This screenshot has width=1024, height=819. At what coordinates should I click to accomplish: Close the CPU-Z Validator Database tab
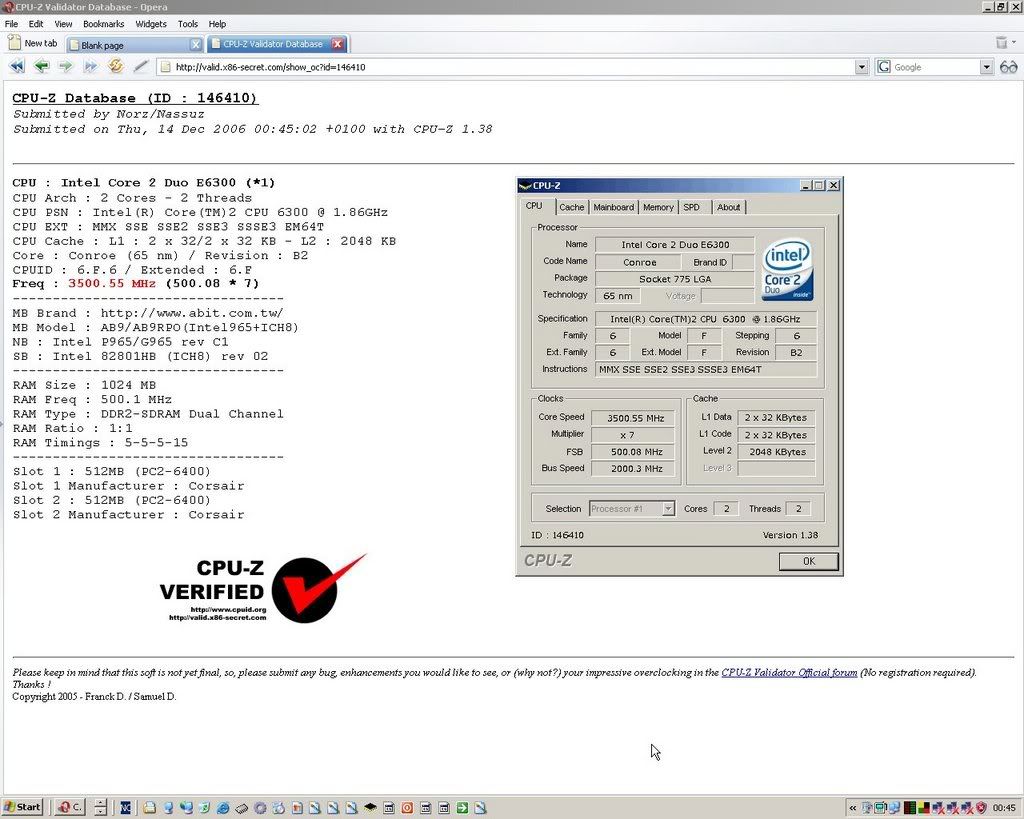(x=337, y=44)
